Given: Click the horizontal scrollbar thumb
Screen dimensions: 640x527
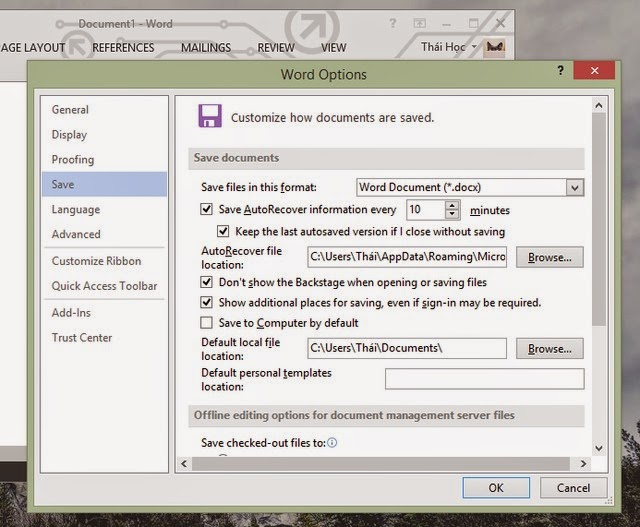Looking at the screenshot, I should [381, 463].
